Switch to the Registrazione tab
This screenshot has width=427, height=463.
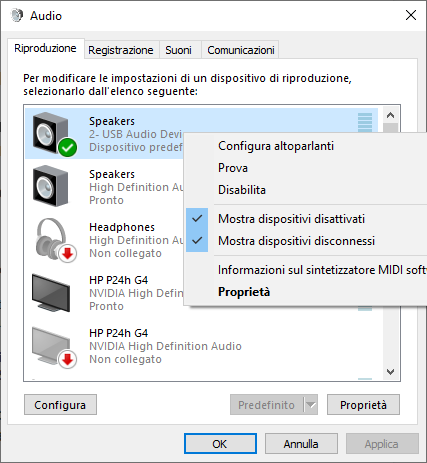(121, 50)
